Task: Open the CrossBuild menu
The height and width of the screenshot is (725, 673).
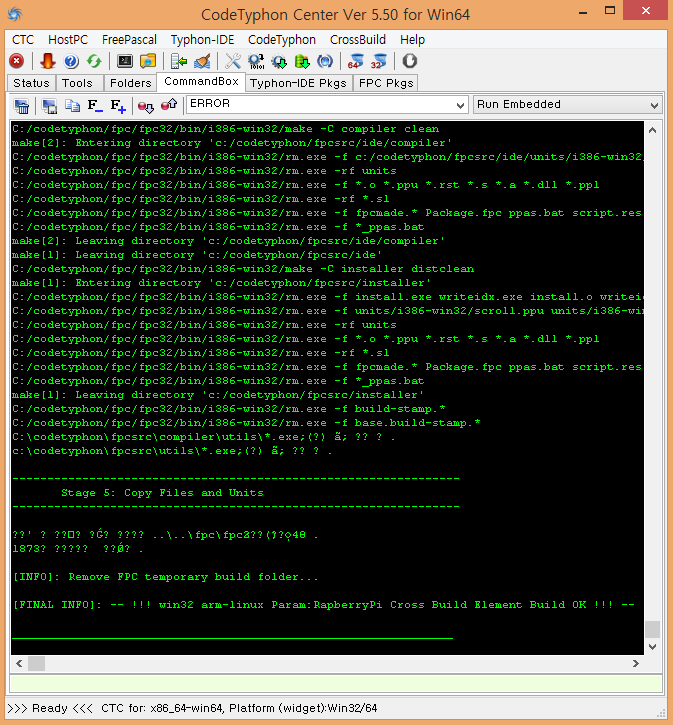Action: 358,40
